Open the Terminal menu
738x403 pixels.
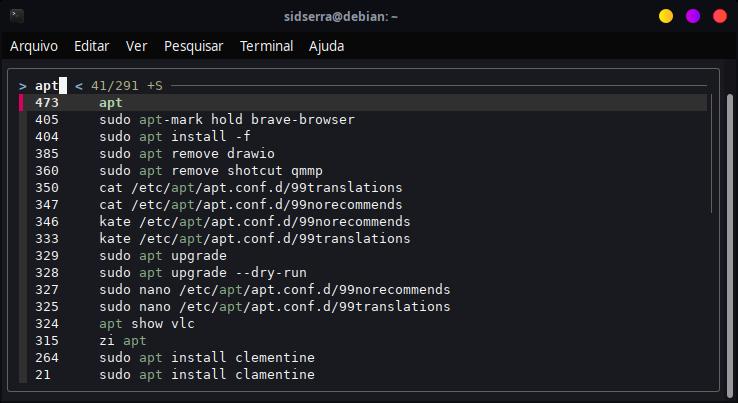pyautogui.click(x=267, y=46)
